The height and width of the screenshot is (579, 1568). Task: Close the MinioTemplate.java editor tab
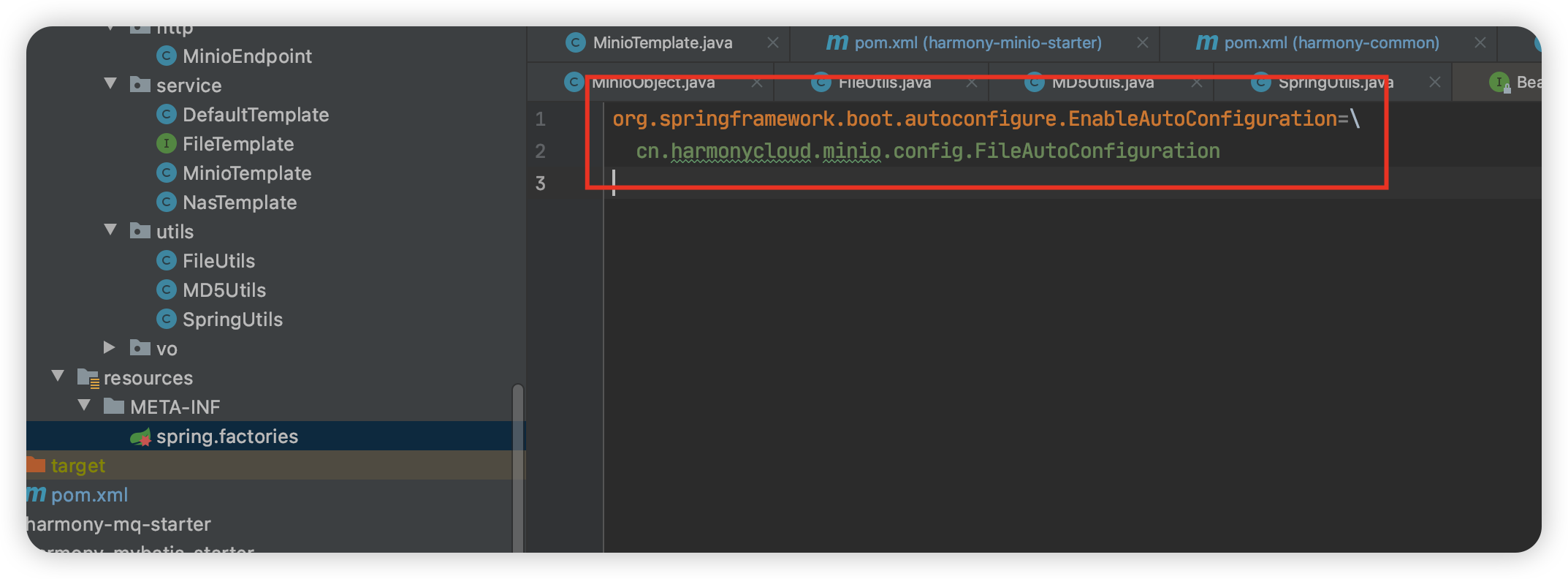pyautogui.click(x=772, y=43)
